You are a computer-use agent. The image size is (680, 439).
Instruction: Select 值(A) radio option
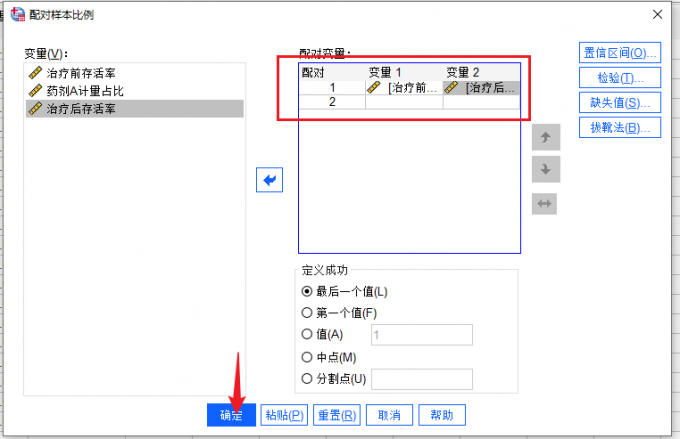point(307,334)
